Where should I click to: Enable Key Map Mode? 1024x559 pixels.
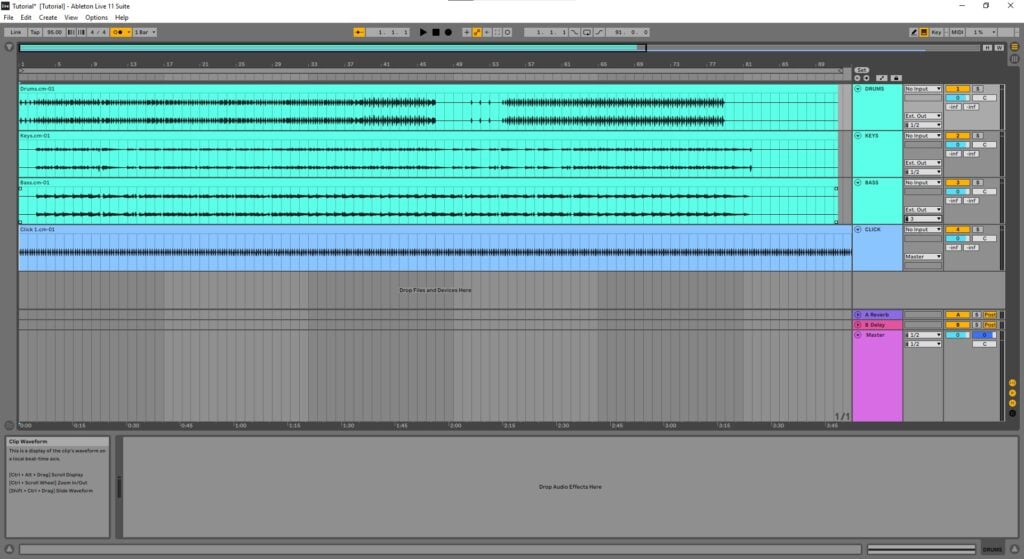coord(936,32)
